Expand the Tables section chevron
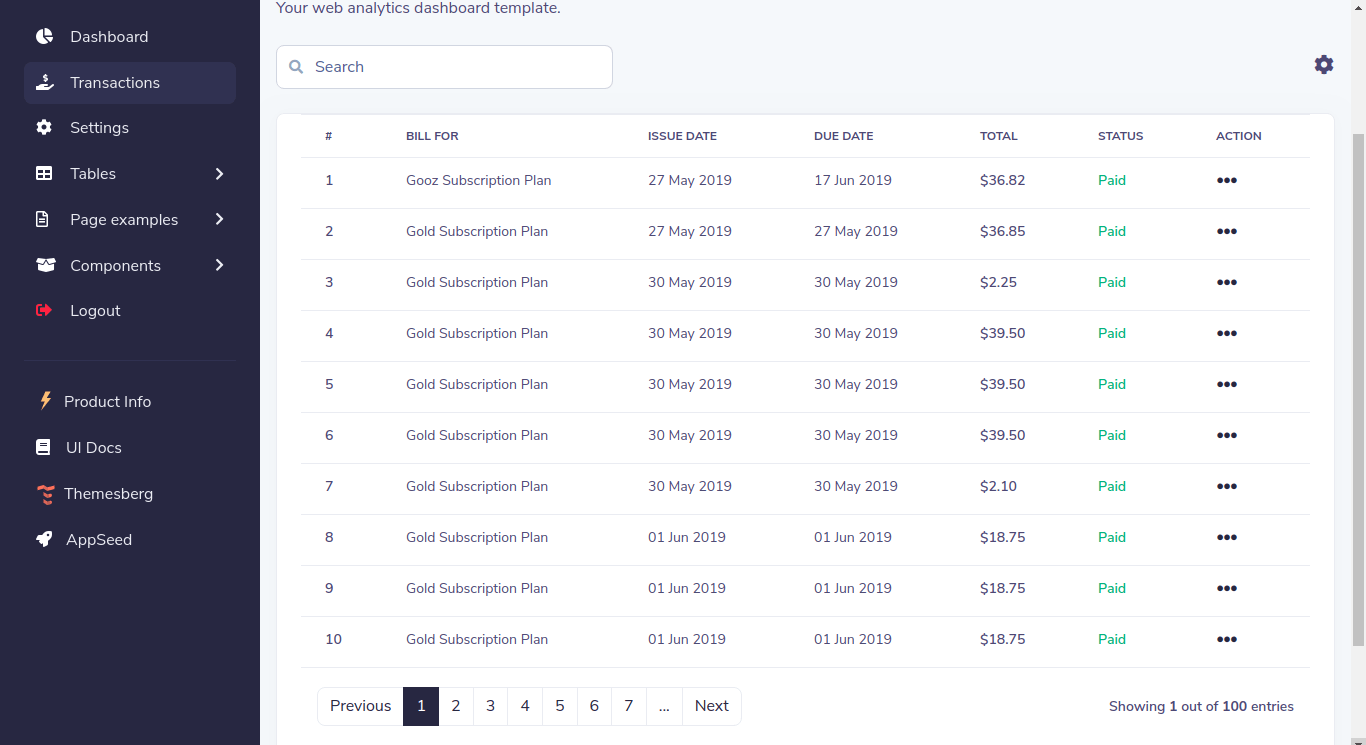Viewport: 1366px width, 745px height. point(219,173)
